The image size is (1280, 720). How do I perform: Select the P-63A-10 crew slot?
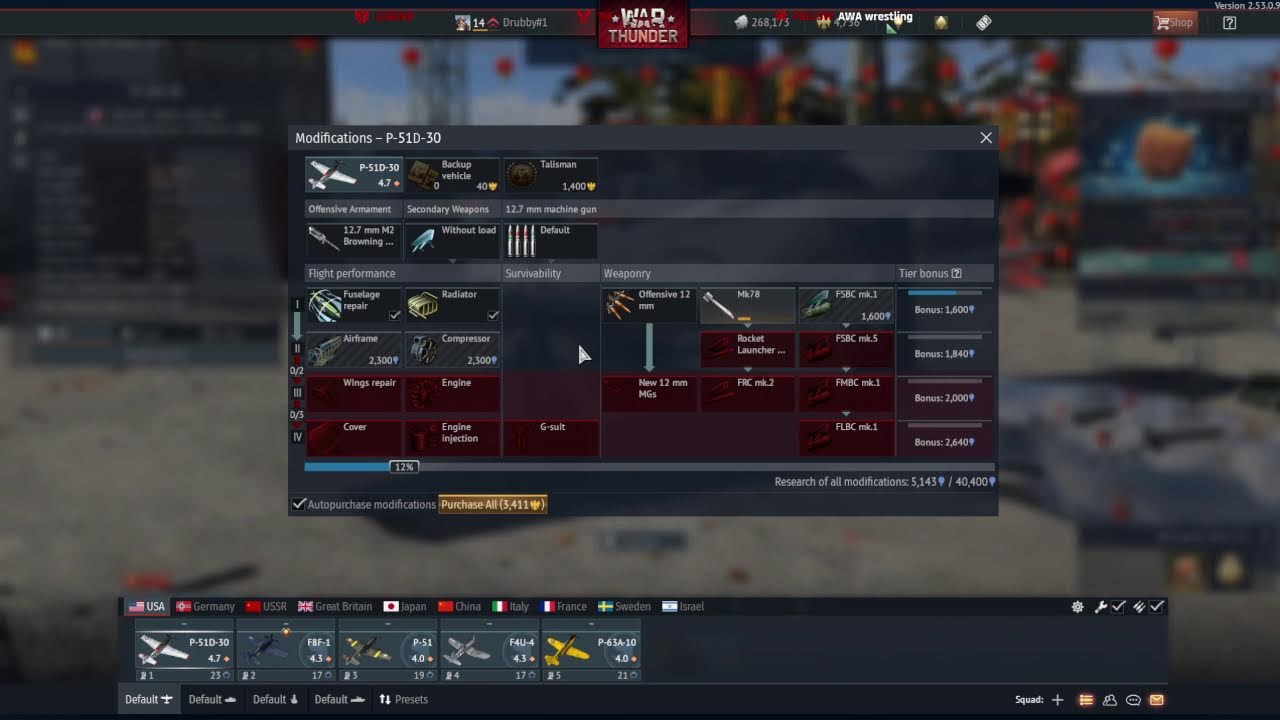tap(591, 649)
